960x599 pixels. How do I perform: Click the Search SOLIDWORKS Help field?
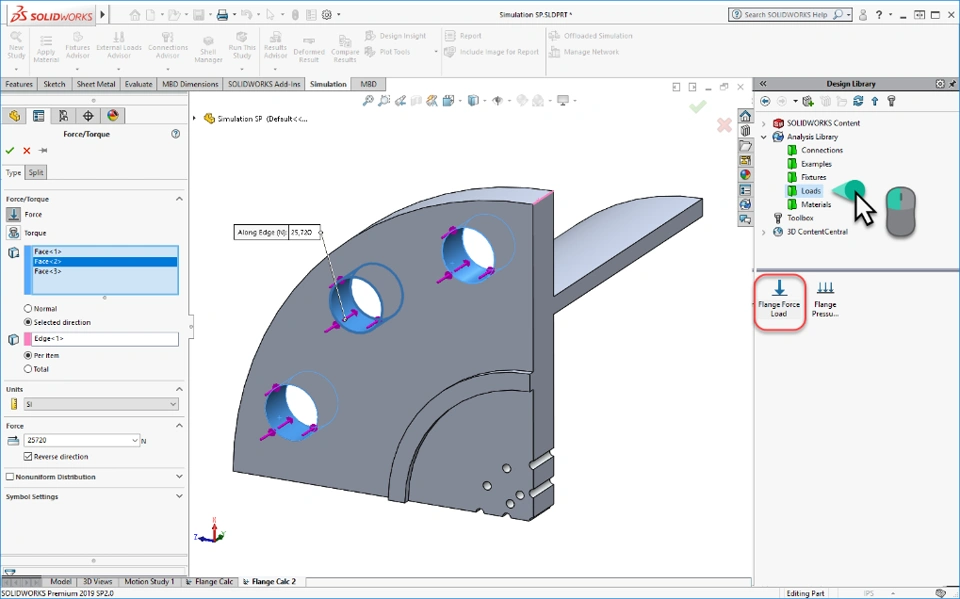pos(786,15)
